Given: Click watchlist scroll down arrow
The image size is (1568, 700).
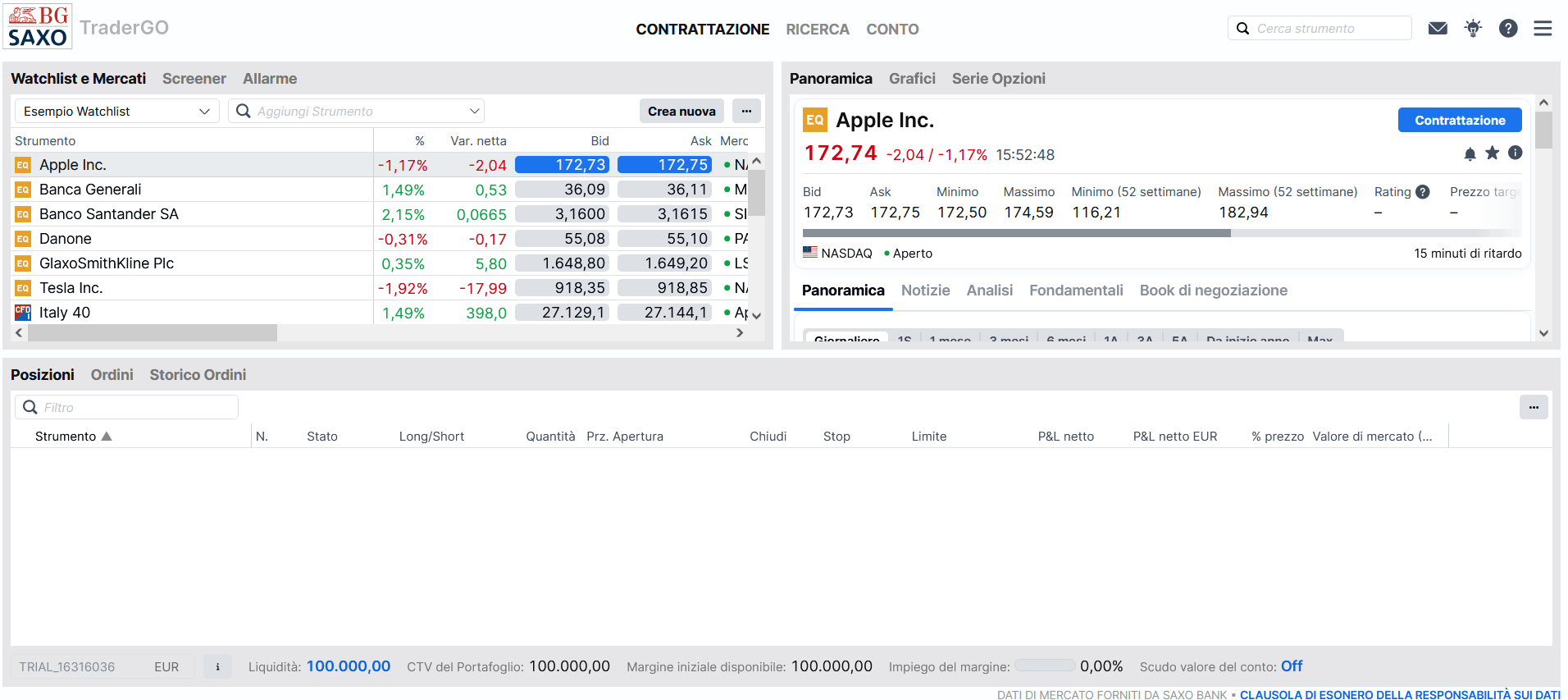Looking at the screenshot, I should (757, 316).
